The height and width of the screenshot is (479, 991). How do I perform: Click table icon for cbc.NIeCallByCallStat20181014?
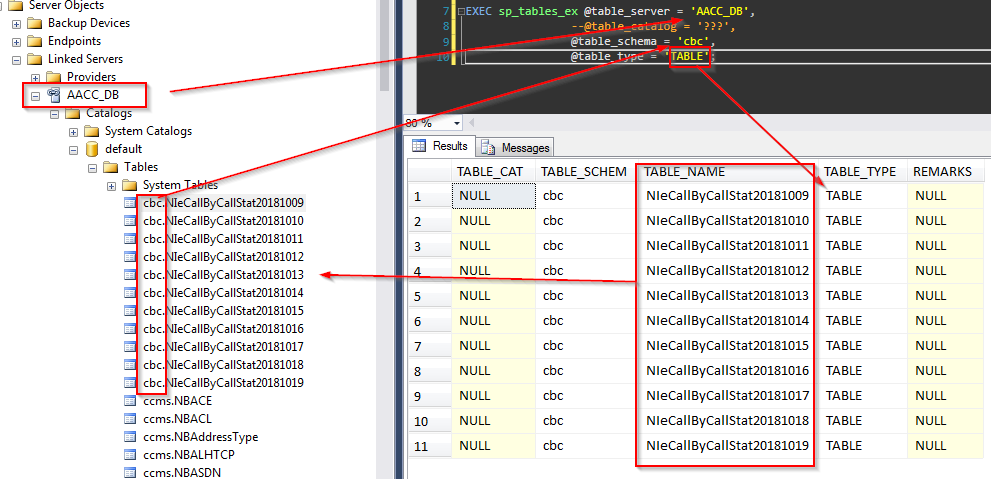(130, 293)
